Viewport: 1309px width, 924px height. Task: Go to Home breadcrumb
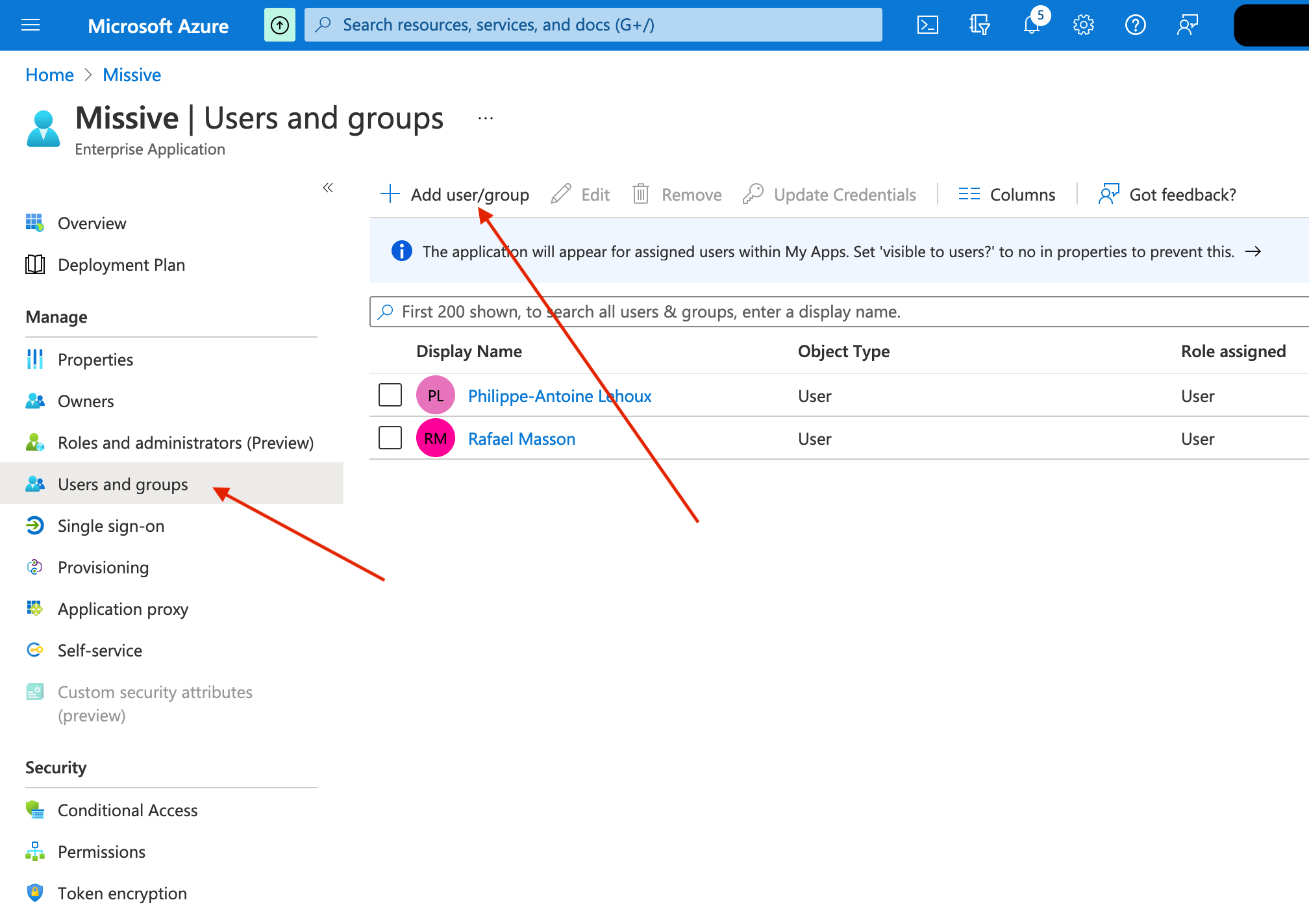coord(49,75)
